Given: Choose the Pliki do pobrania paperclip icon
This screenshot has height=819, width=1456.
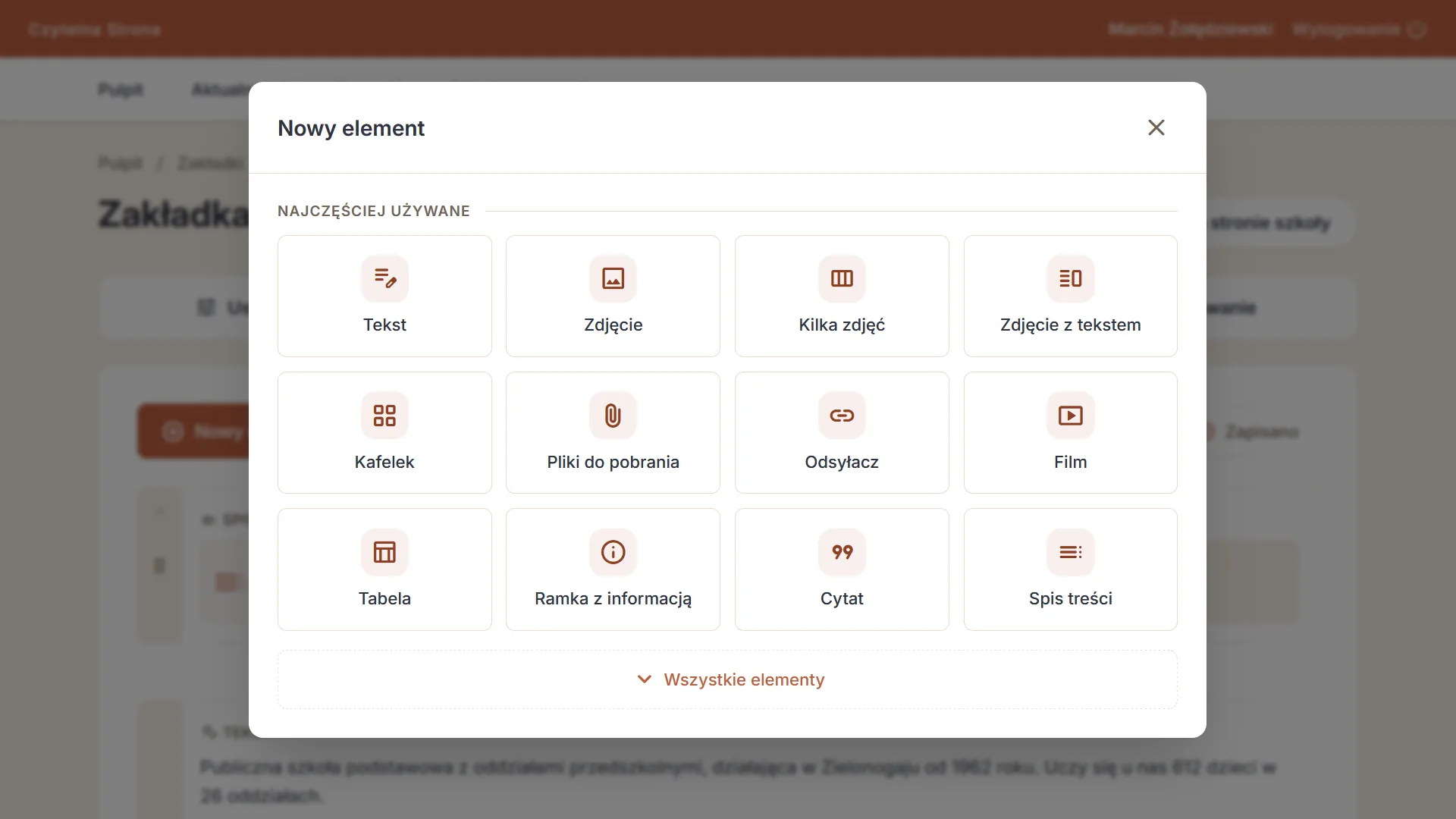Looking at the screenshot, I should (x=613, y=416).
